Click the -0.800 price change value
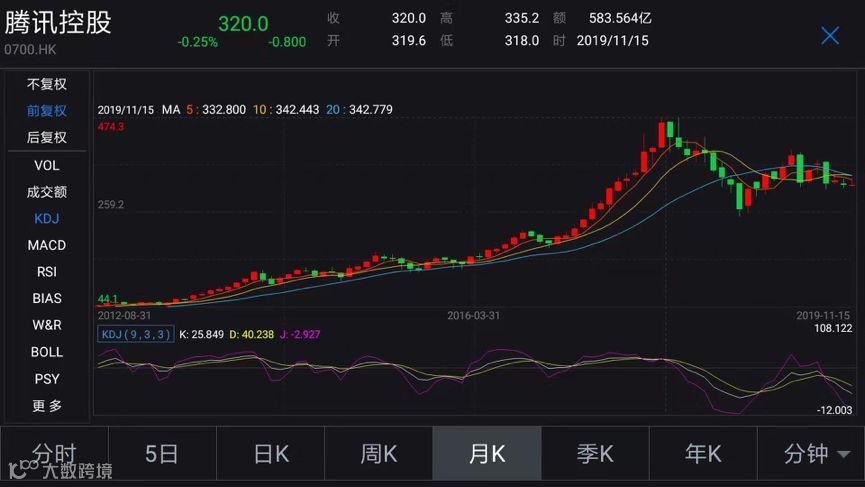The height and width of the screenshot is (487, 865). click(287, 42)
